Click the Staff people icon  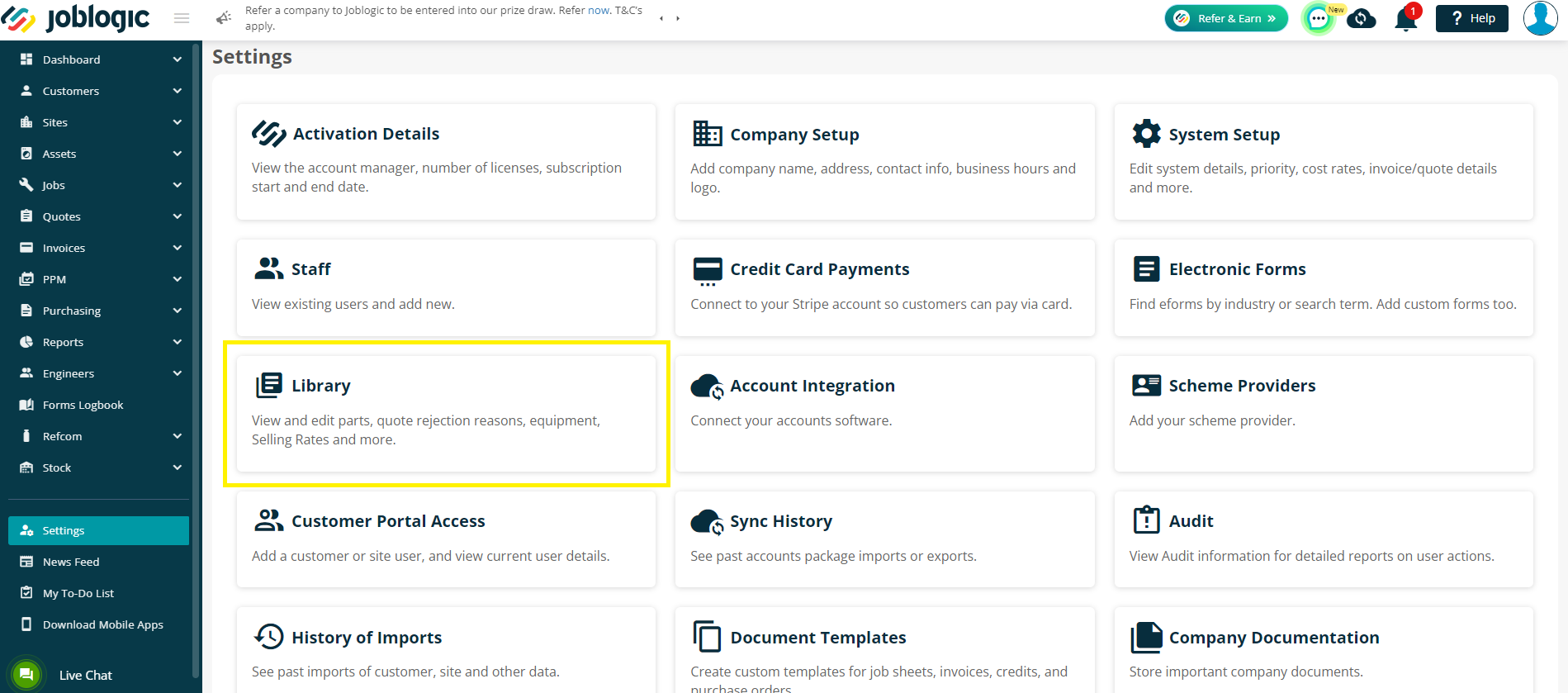[x=269, y=268]
